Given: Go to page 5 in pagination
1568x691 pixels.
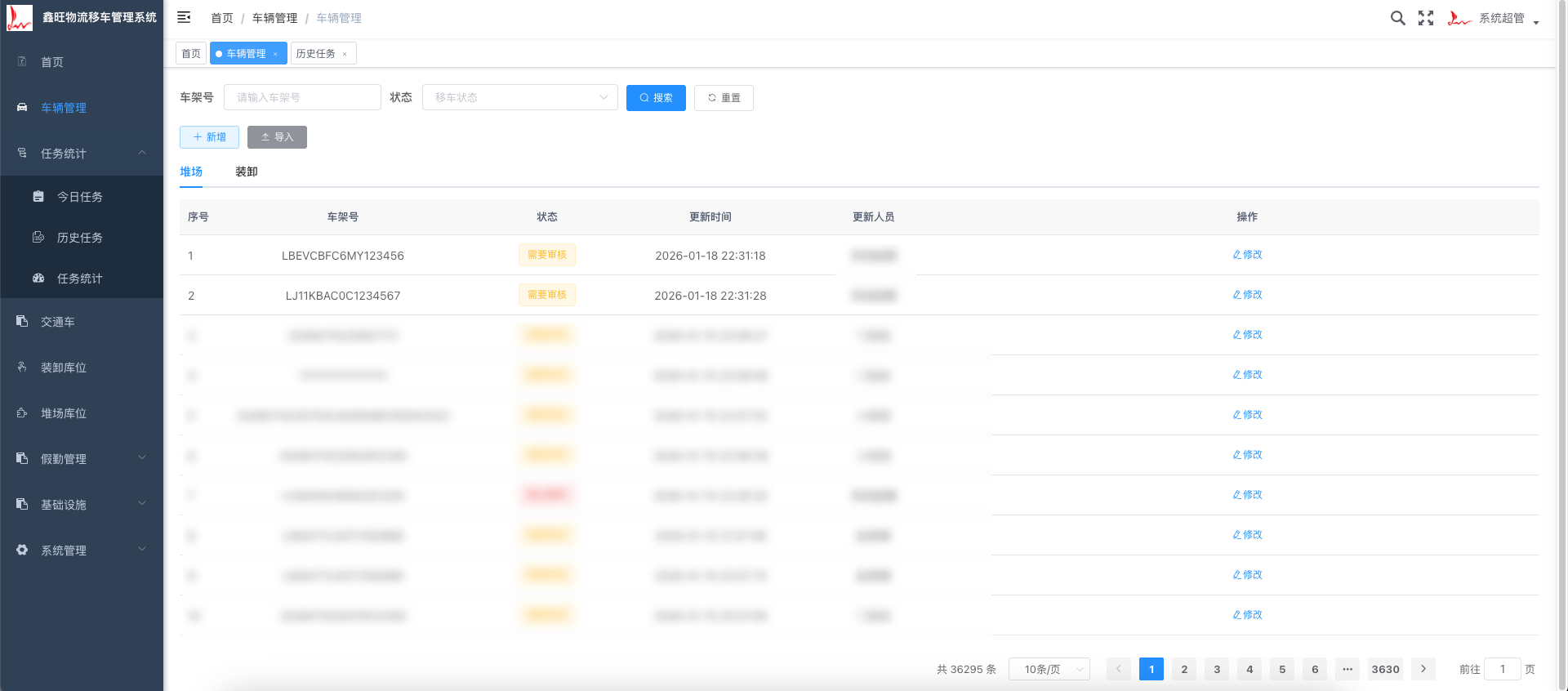Looking at the screenshot, I should pos(1282,669).
